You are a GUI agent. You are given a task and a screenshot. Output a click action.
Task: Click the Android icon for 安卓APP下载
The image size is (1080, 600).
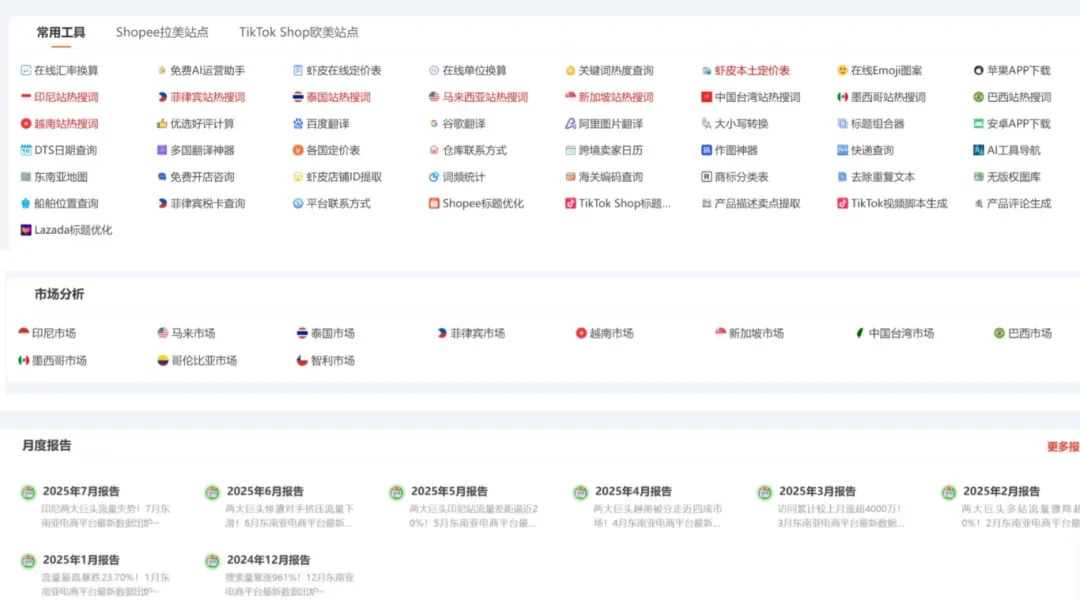point(978,124)
